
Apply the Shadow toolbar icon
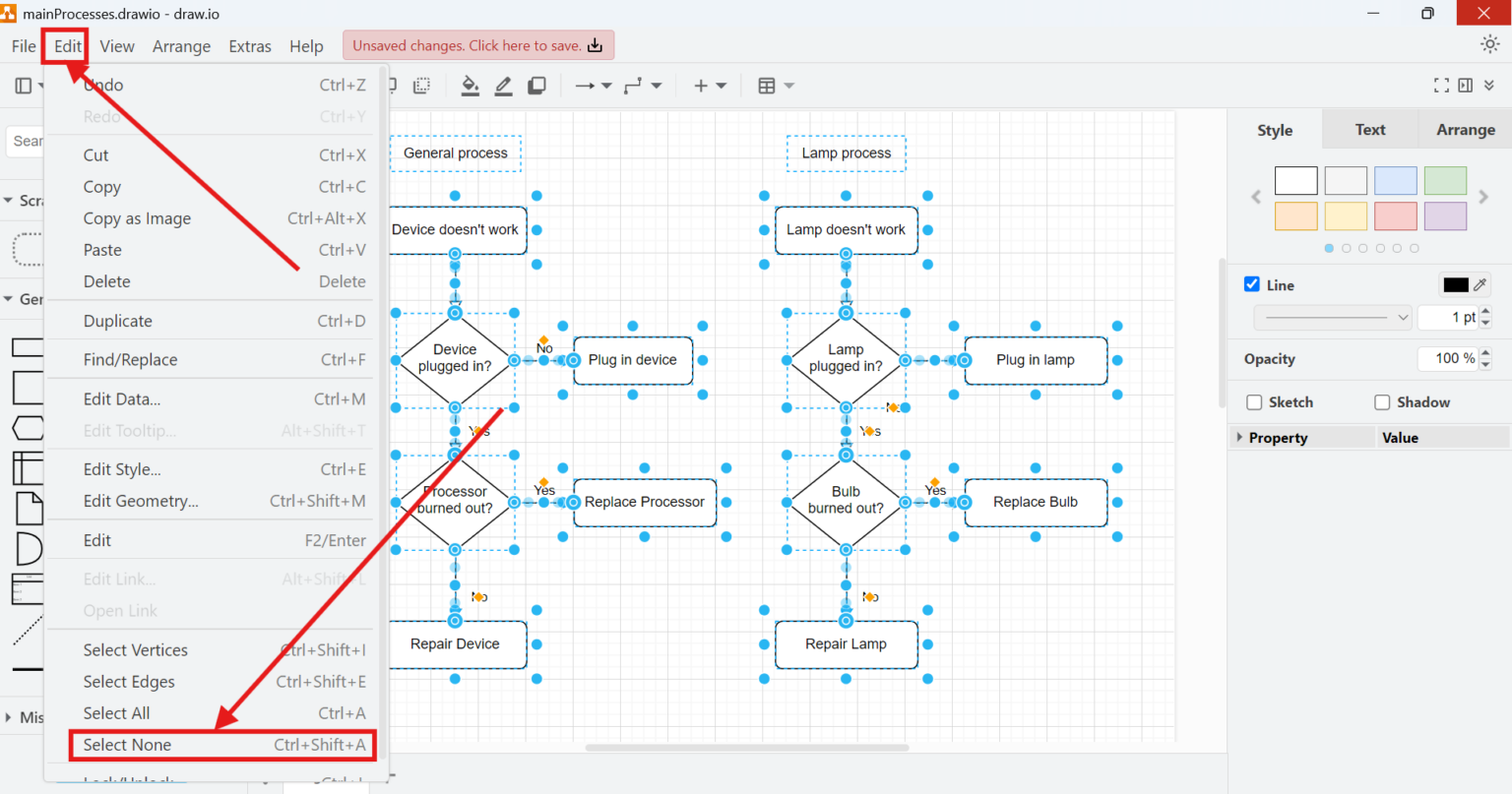point(536,86)
